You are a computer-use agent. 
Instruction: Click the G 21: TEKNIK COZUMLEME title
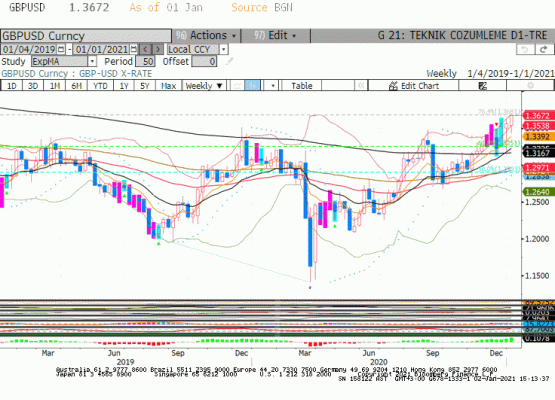click(462, 36)
